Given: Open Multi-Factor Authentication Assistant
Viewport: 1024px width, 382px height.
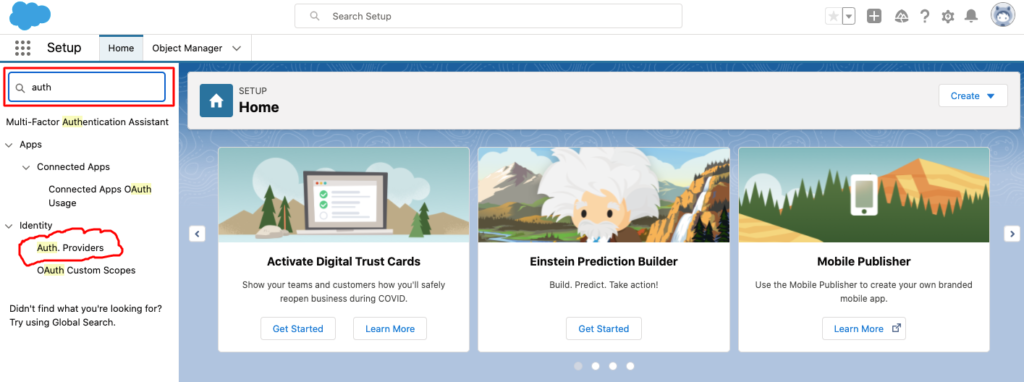Looking at the screenshot, I should [x=87, y=121].
